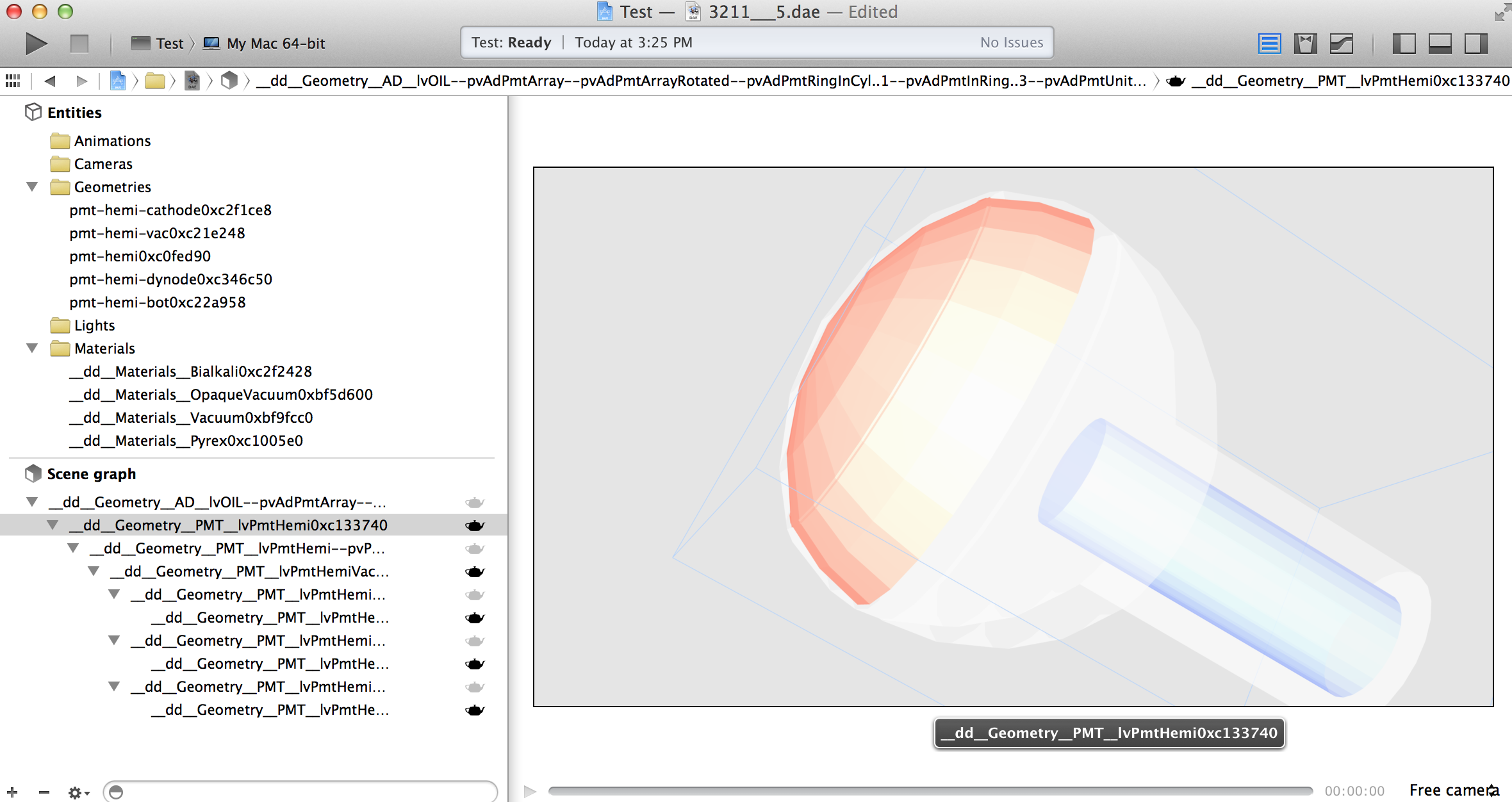Click the entity filter search field
This screenshot has width=1512, height=802.
(x=300, y=792)
